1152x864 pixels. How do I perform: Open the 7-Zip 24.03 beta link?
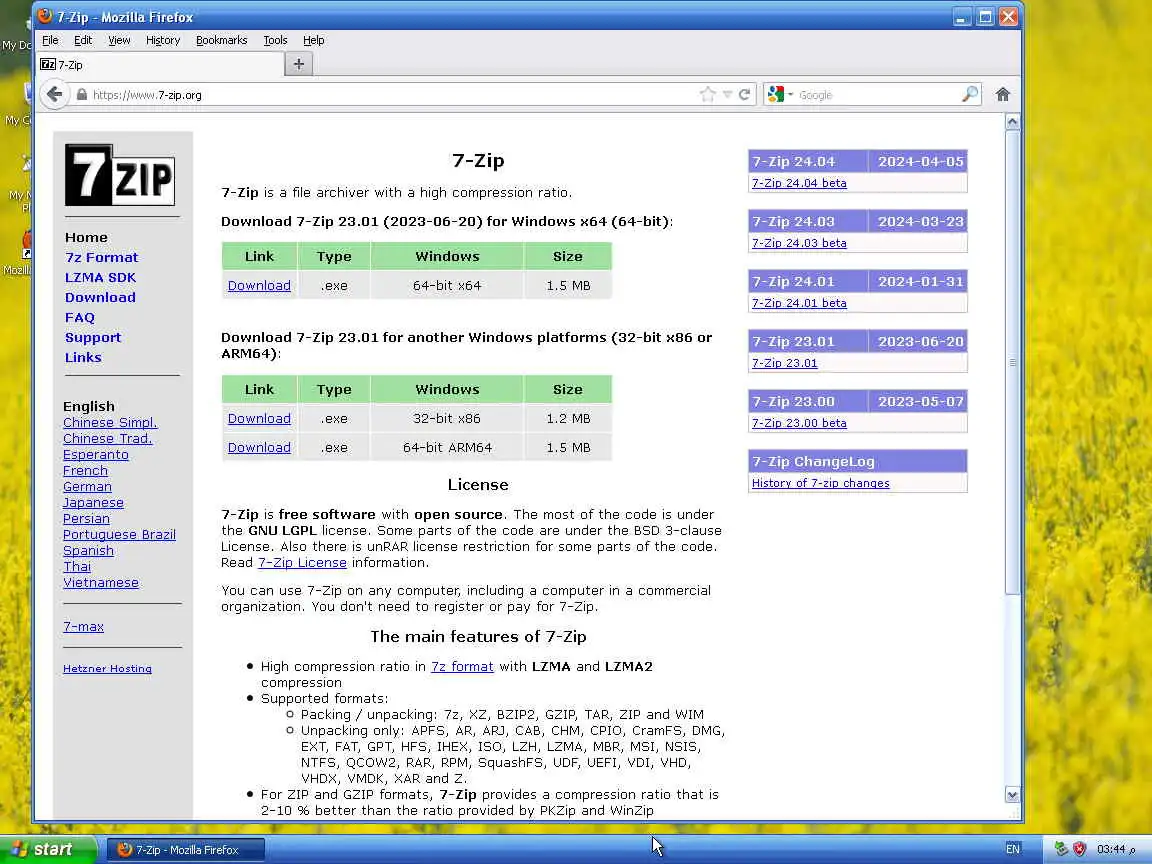click(799, 243)
